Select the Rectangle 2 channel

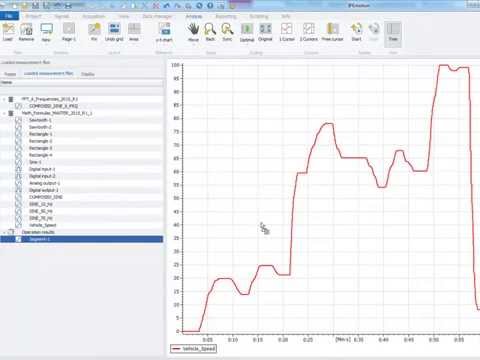40,141
